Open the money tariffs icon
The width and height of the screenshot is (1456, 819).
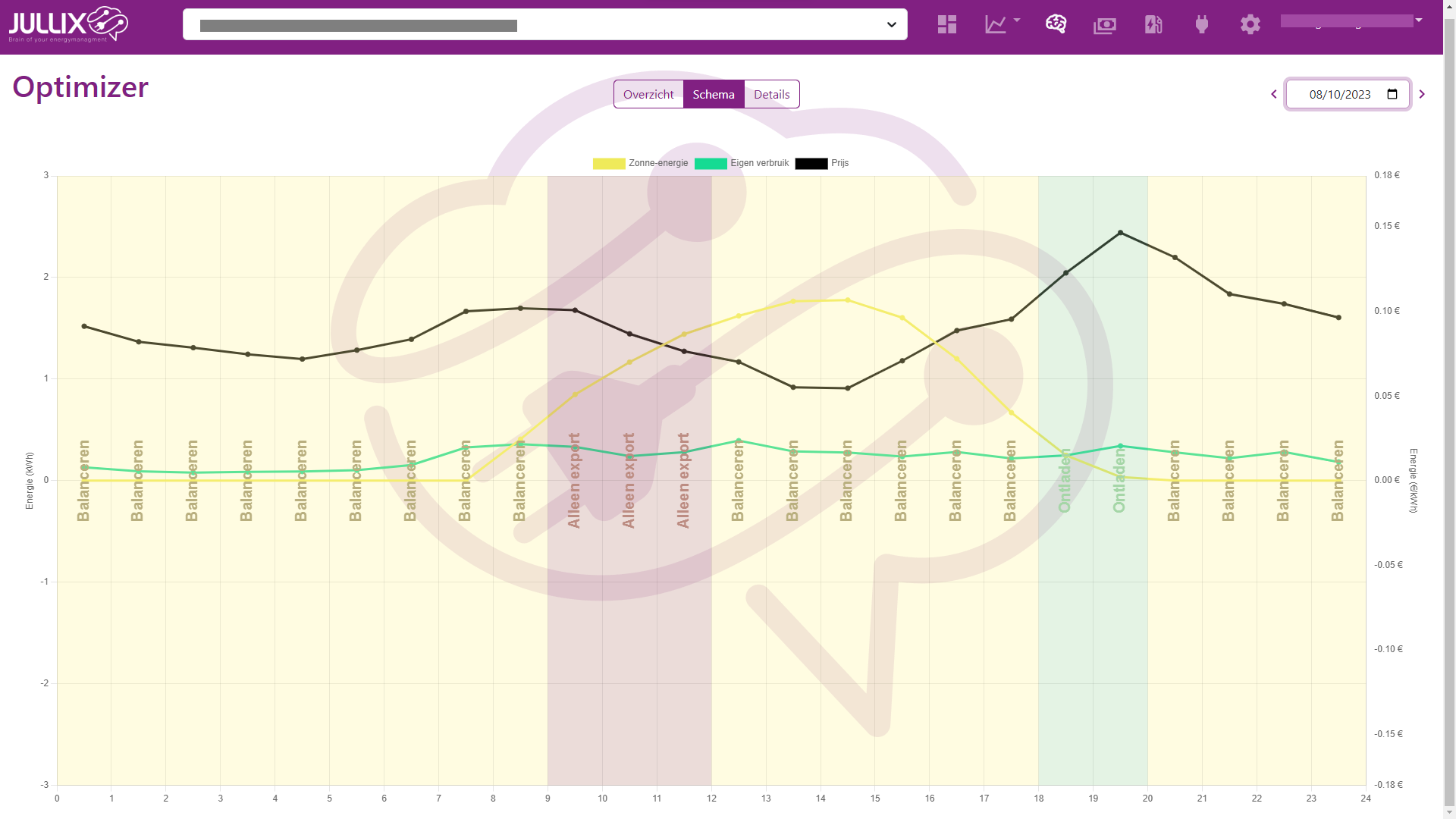pos(1104,25)
